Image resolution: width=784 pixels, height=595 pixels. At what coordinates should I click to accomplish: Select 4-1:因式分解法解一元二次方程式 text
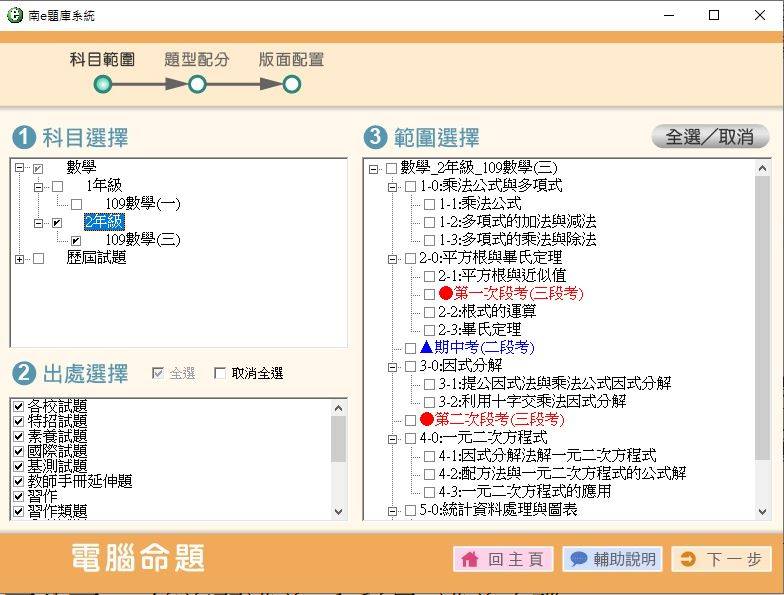coord(548,456)
